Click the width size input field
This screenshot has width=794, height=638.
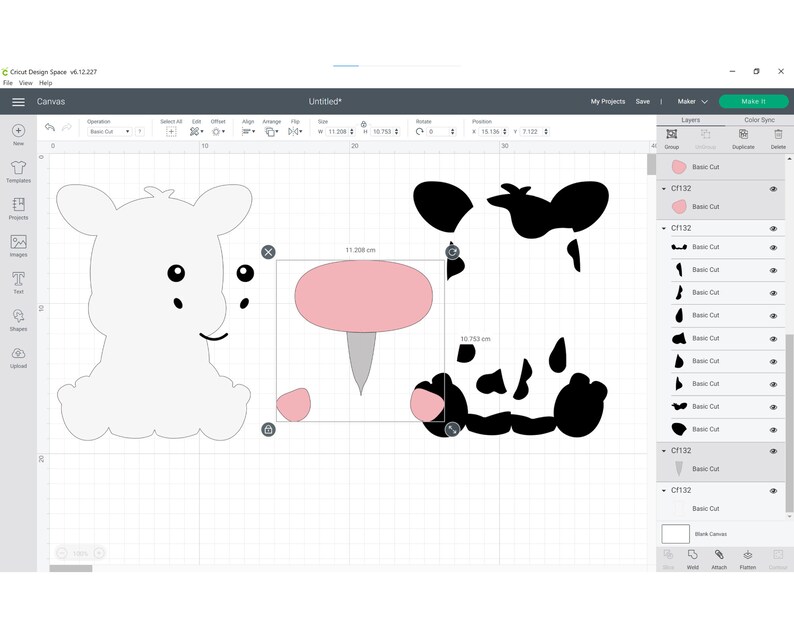coord(336,132)
